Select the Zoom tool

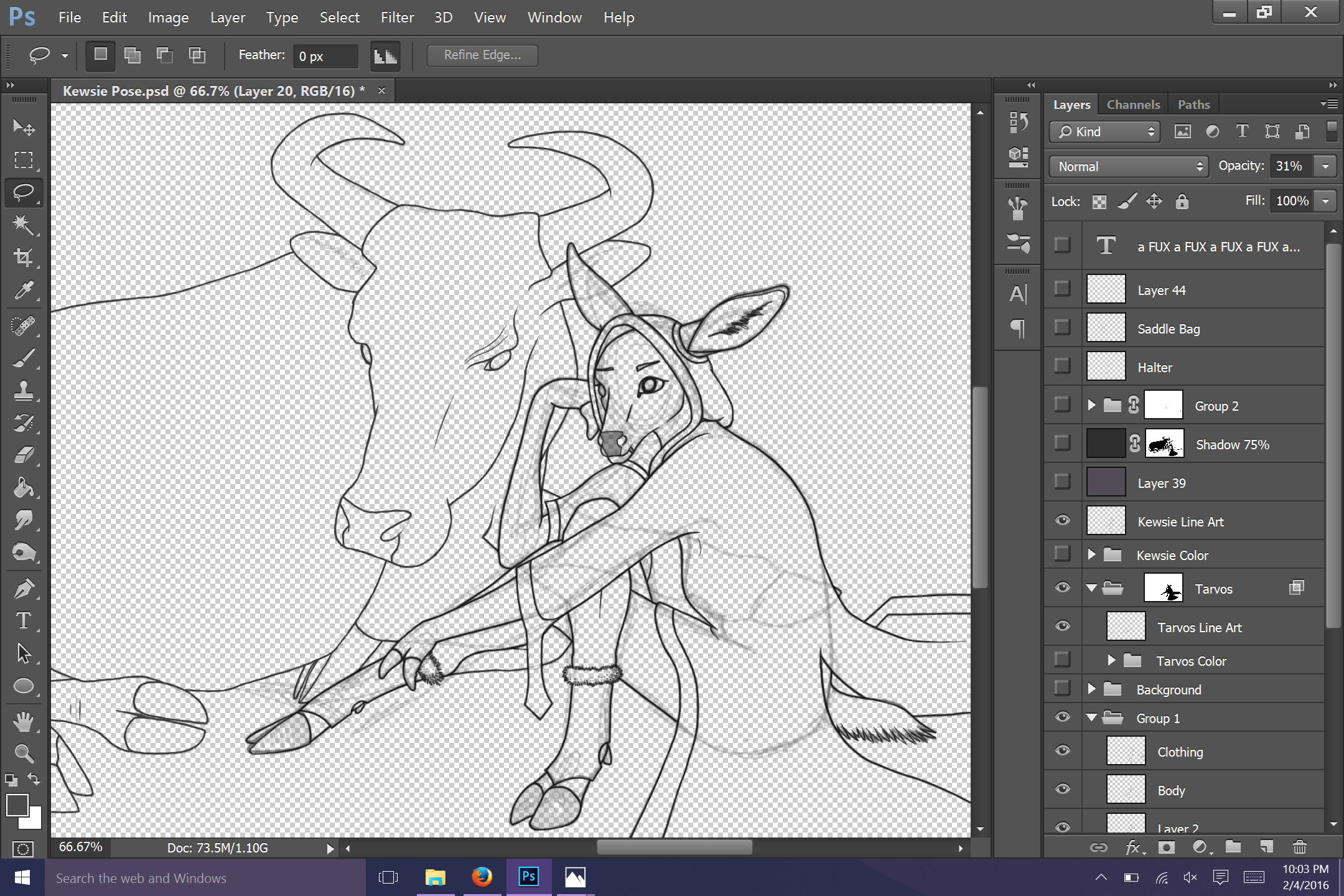(24, 754)
